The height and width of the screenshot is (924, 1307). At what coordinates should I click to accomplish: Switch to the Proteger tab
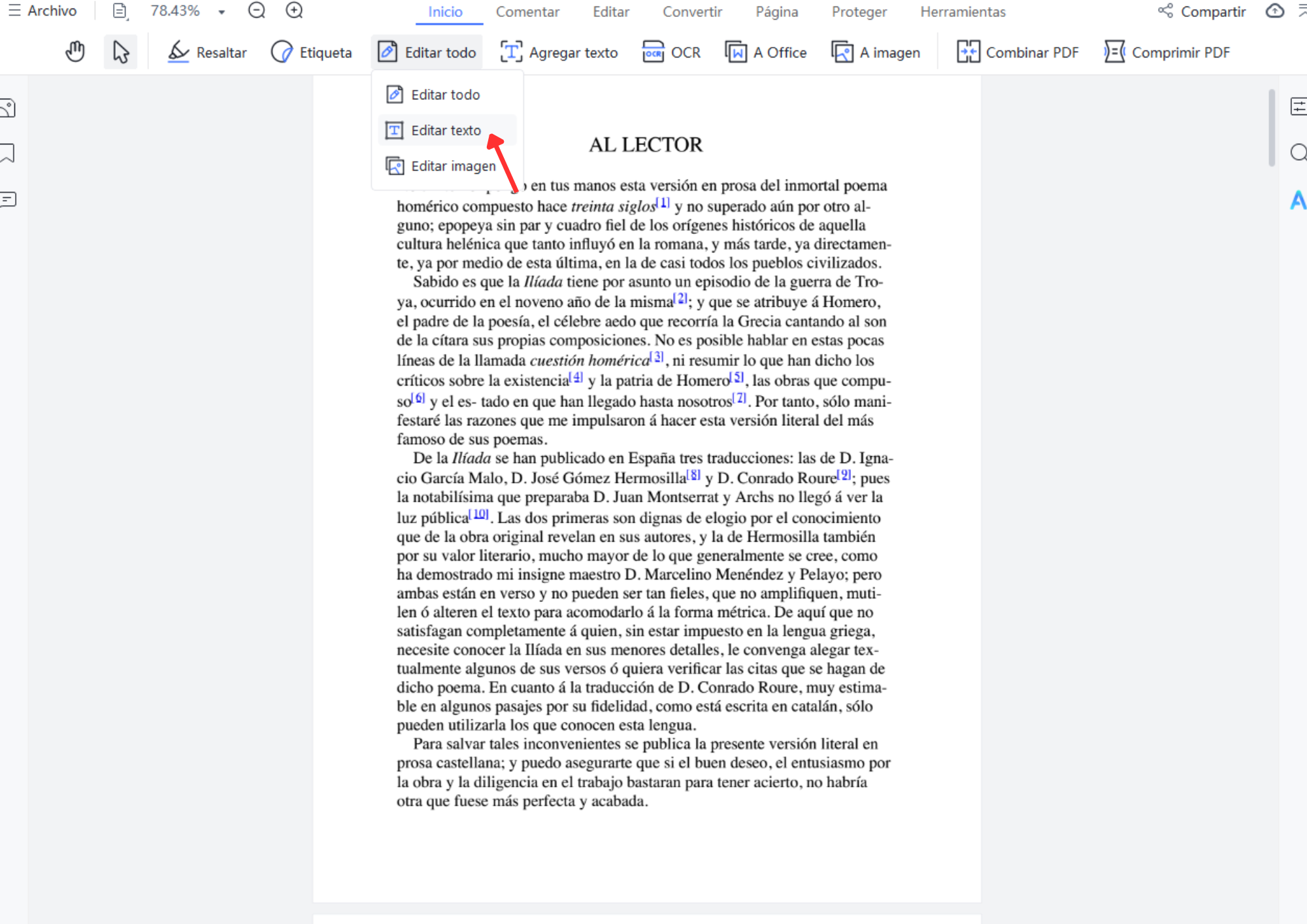click(x=859, y=12)
